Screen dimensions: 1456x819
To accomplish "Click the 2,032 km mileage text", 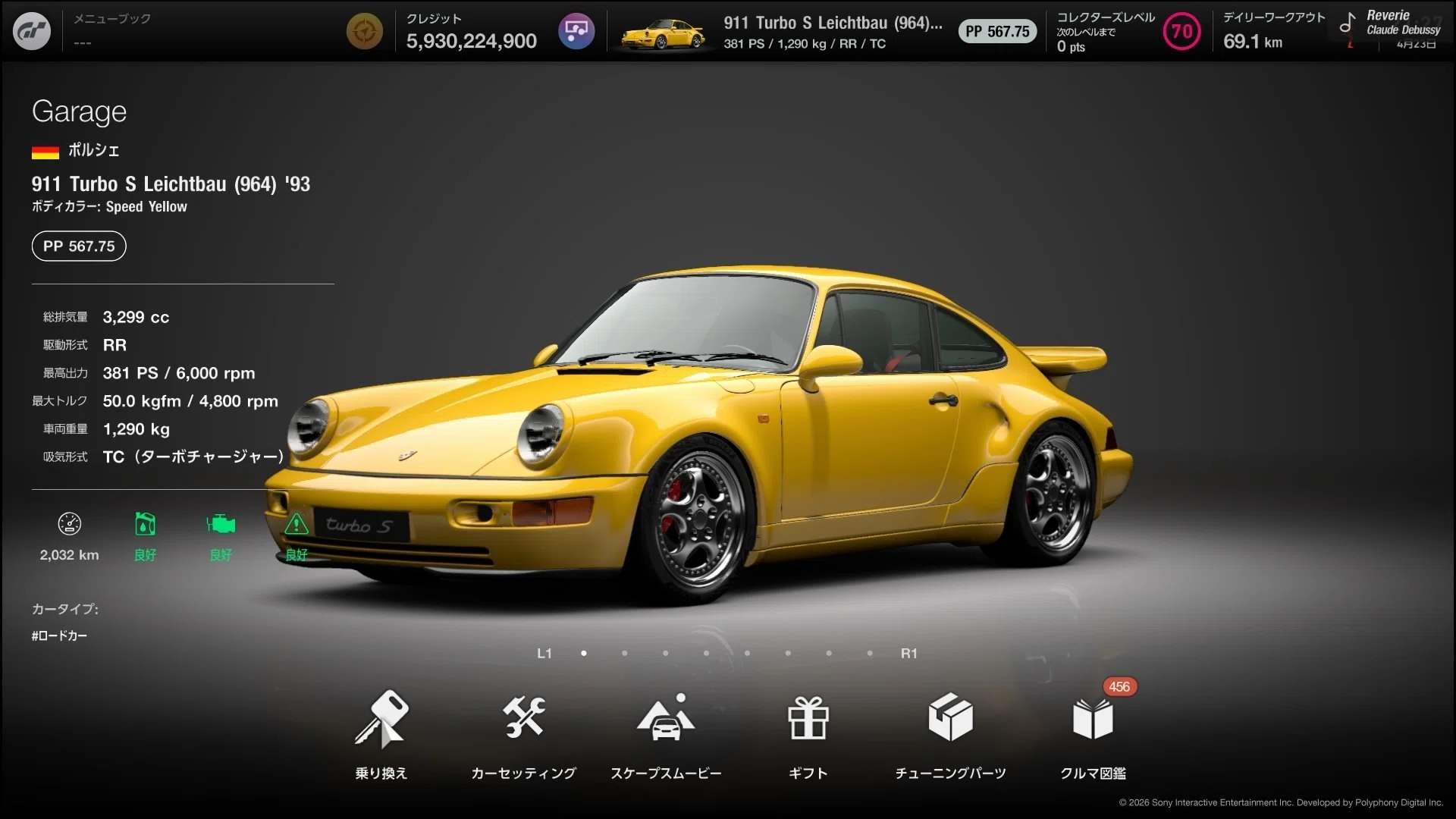I will coord(69,555).
